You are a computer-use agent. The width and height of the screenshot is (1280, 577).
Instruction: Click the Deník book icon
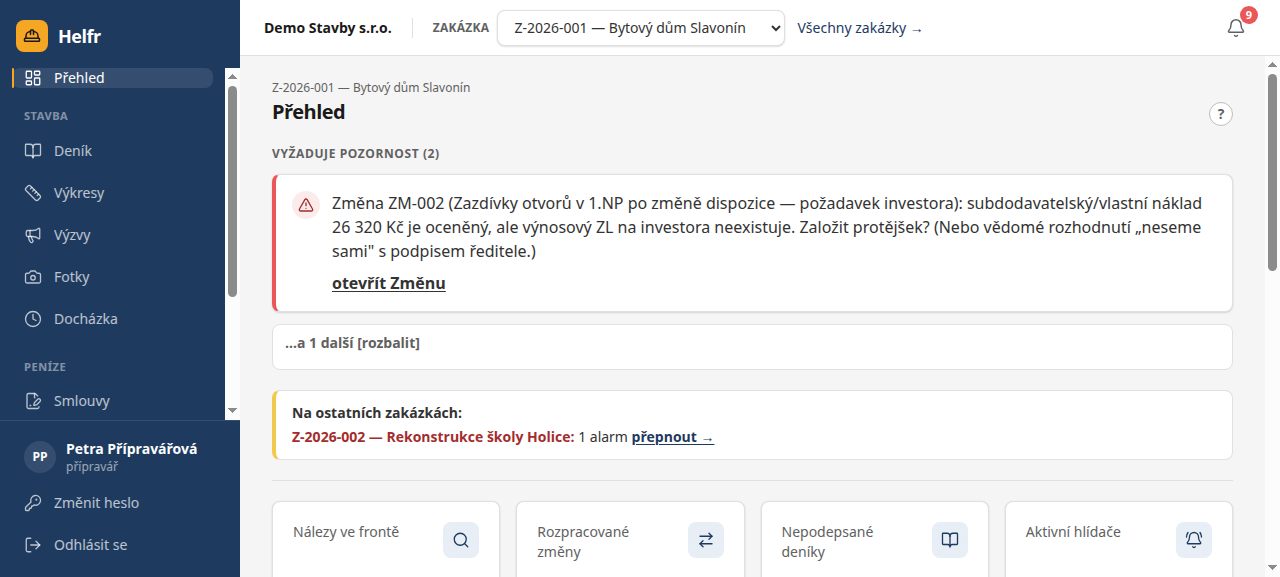pos(33,151)
